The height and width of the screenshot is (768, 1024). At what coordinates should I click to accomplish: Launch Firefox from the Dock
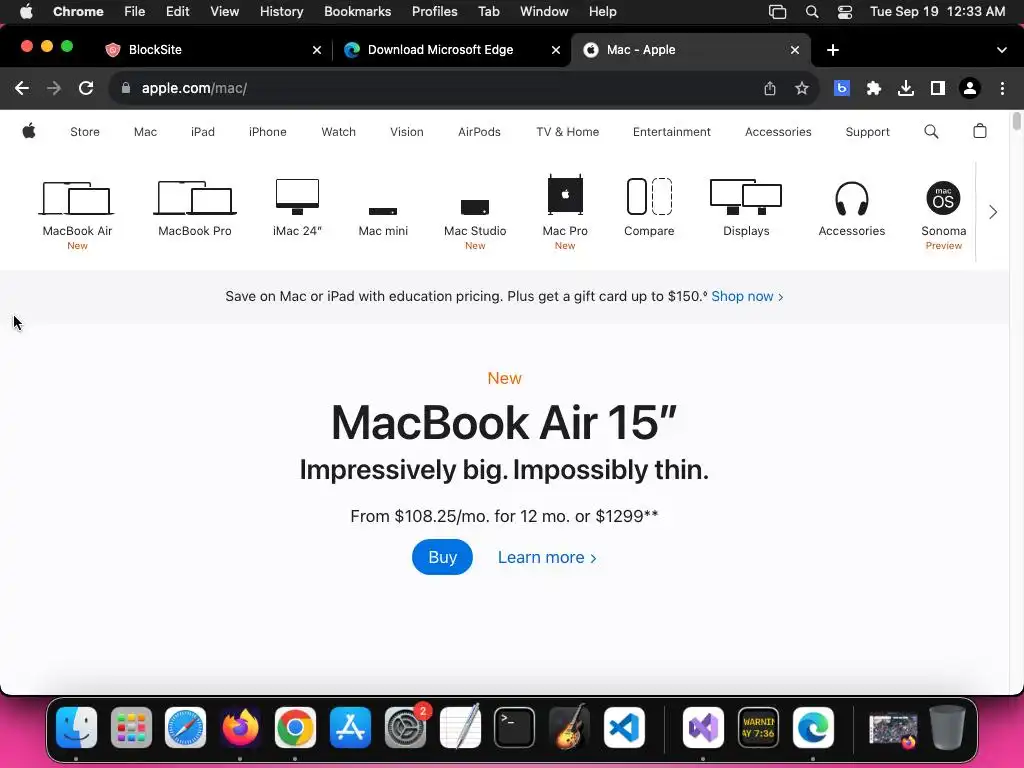pos(240,728)
